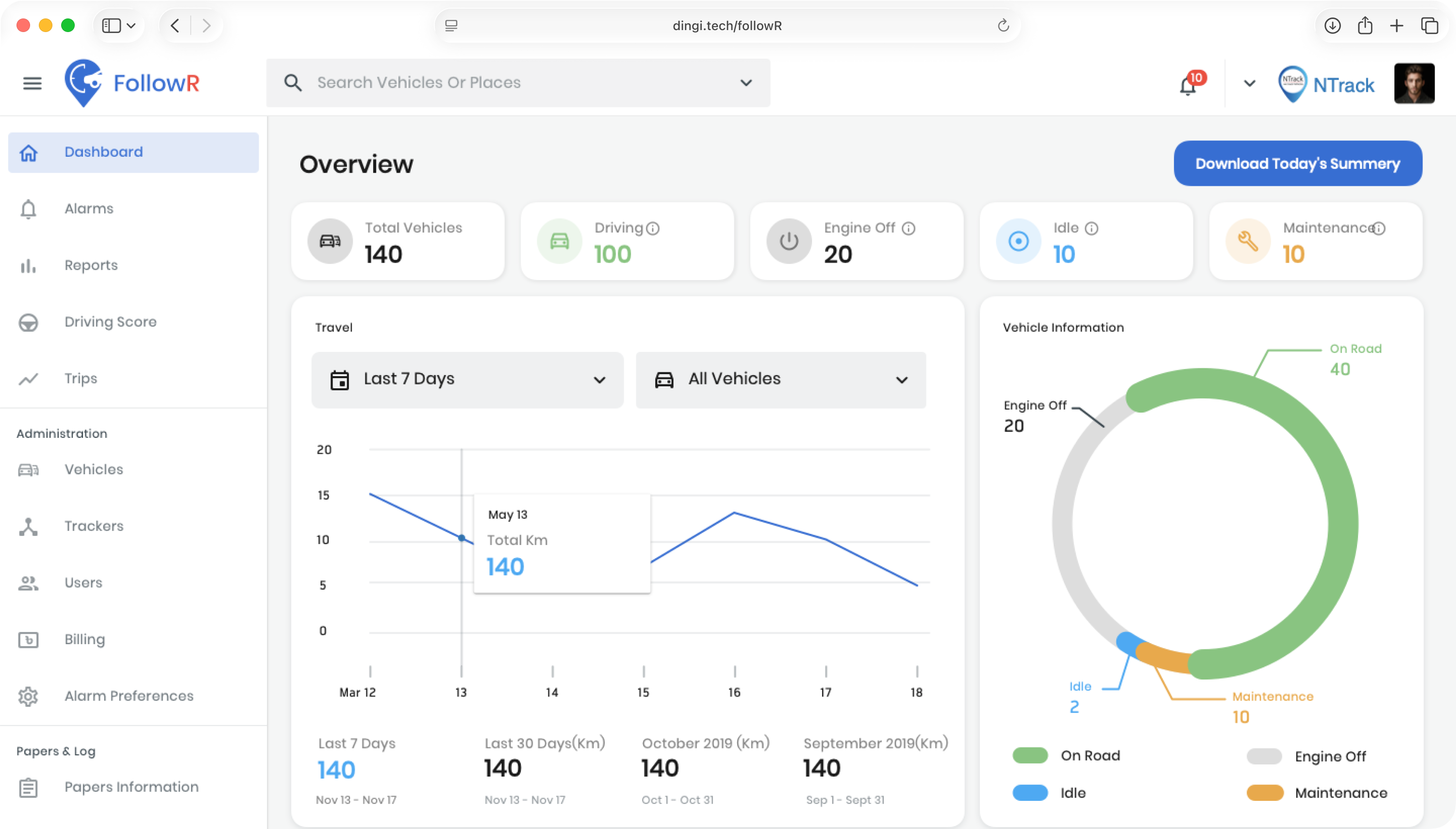Viewport: 1456px width, 829px height.
Task: Open Reports from the sidebar
Action: 91,265
